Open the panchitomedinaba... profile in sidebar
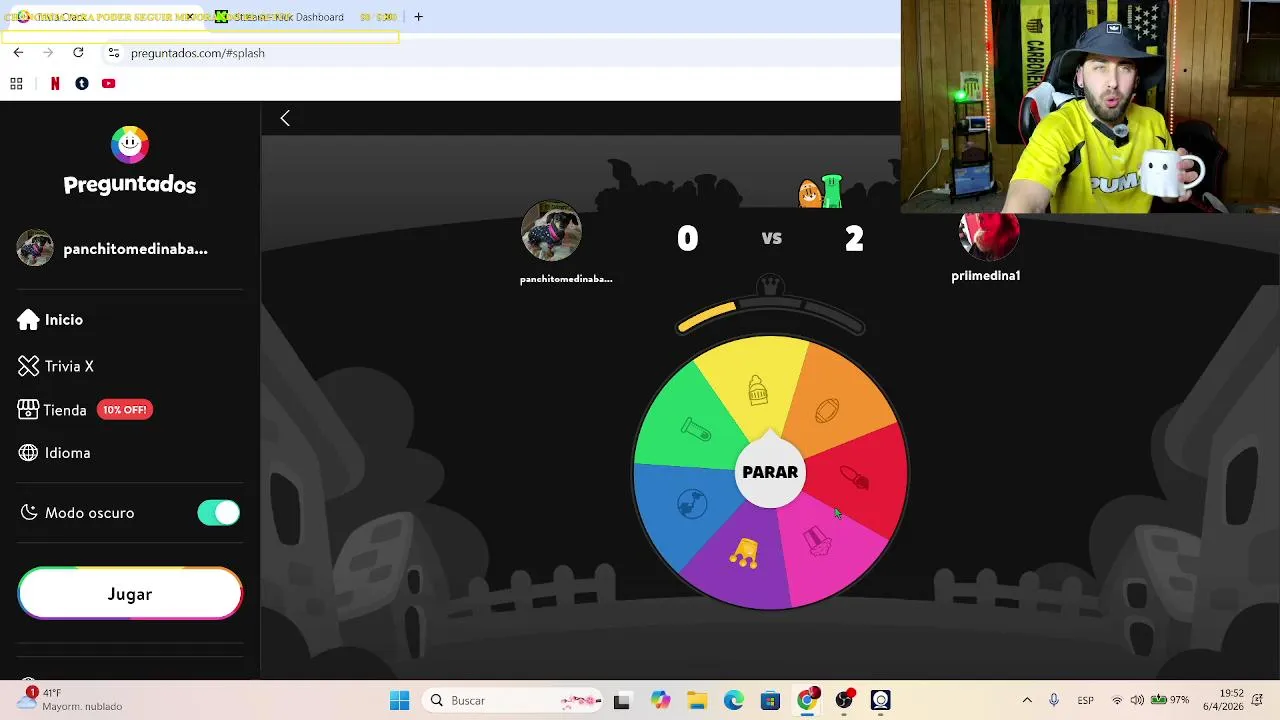The image size is (1280, 720). [x=135, y=249]
